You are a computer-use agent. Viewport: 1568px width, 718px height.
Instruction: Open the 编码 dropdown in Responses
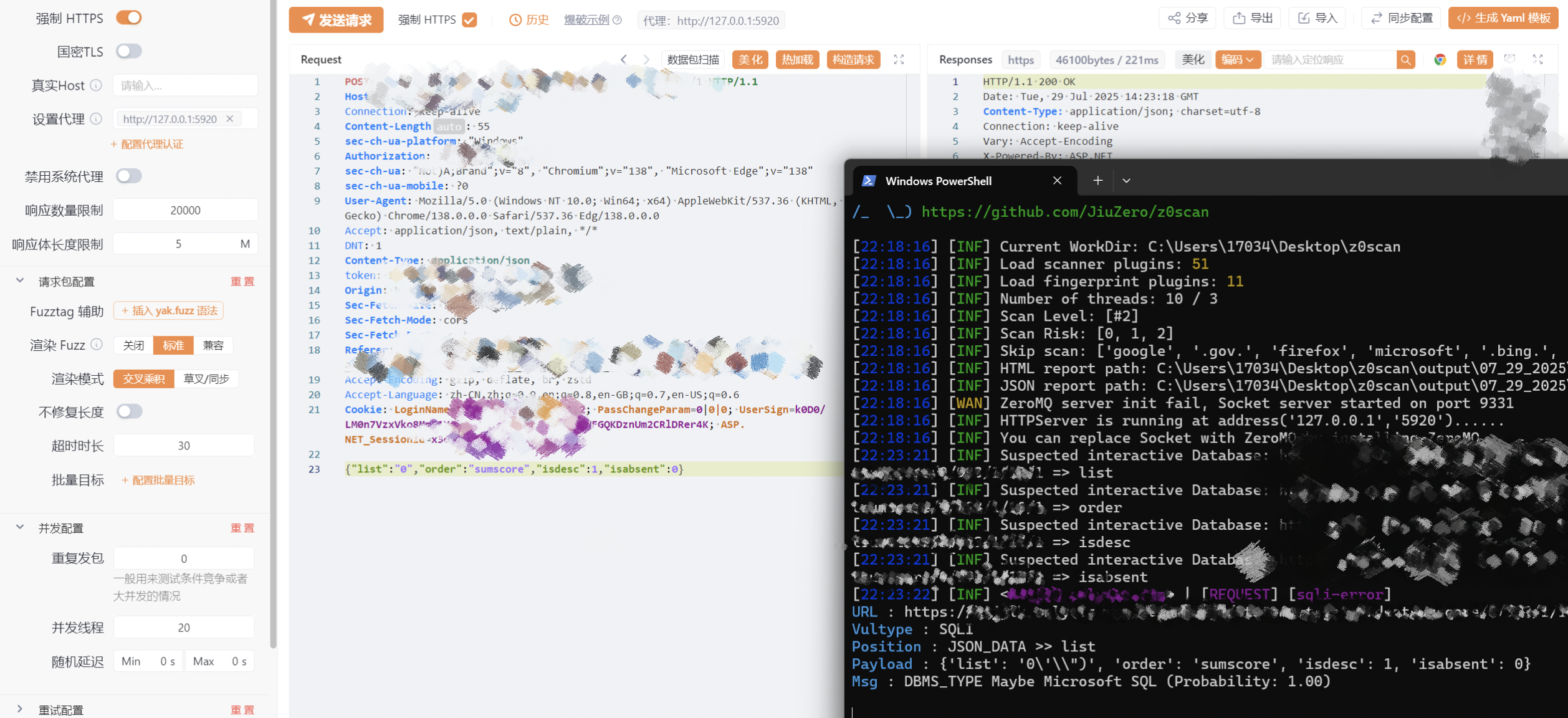[x=1238, y=60]
